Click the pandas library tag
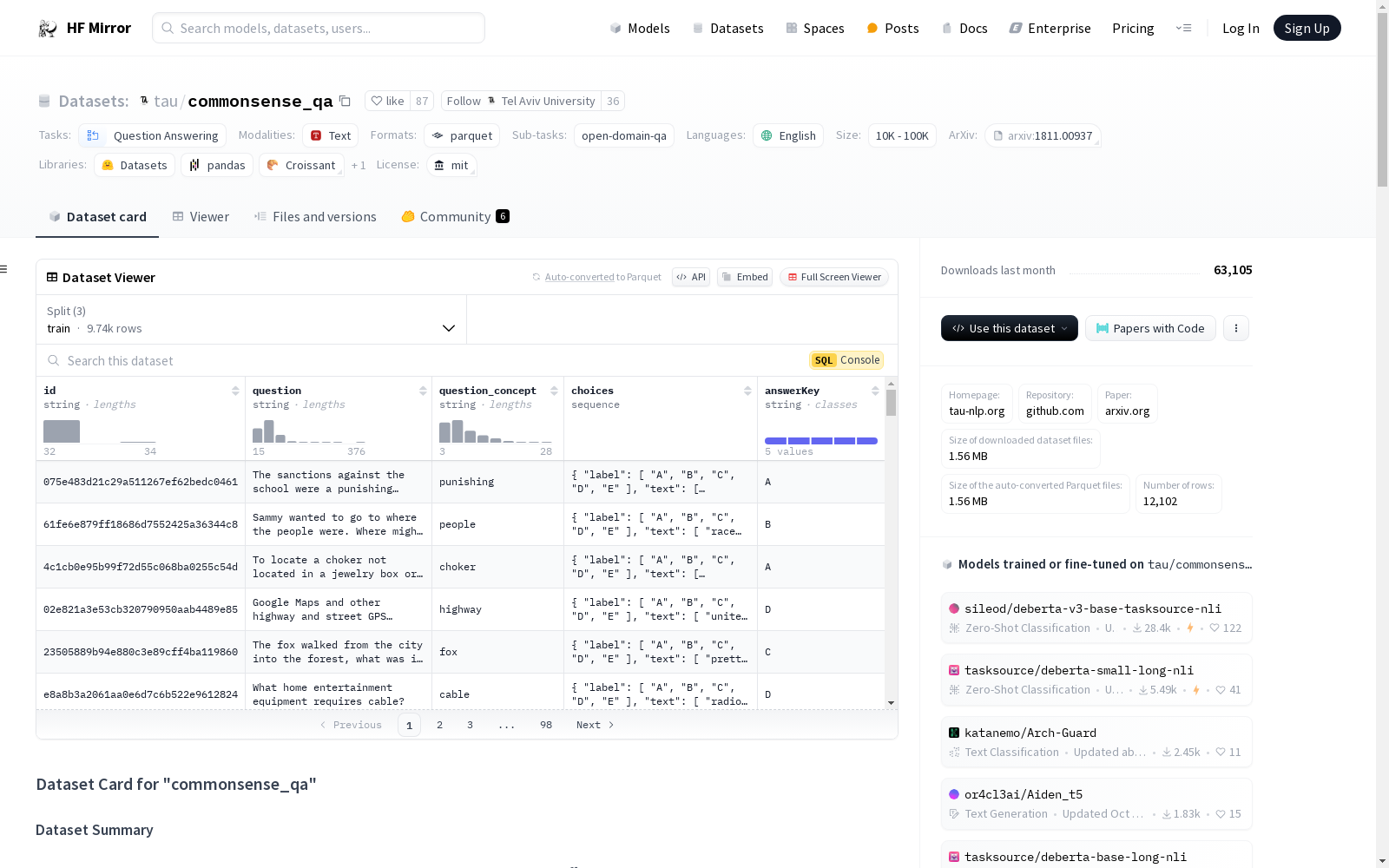Viewport: 1389px width, 868px height. click(x=217, y=165)
